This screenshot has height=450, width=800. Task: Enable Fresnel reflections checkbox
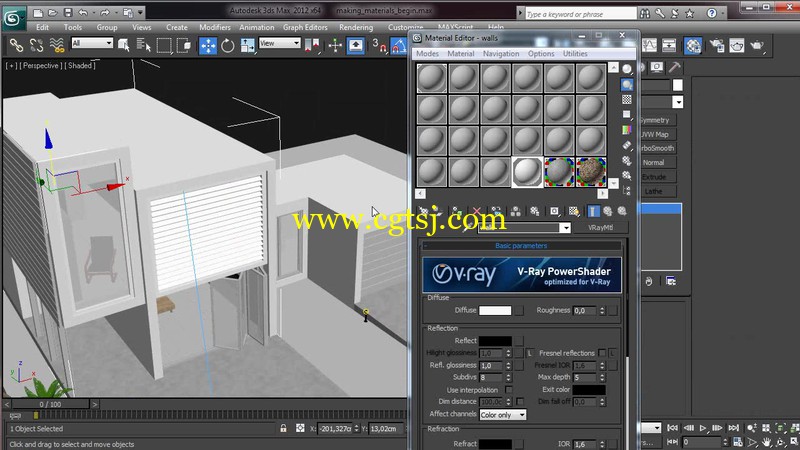(x=602, y=353)
